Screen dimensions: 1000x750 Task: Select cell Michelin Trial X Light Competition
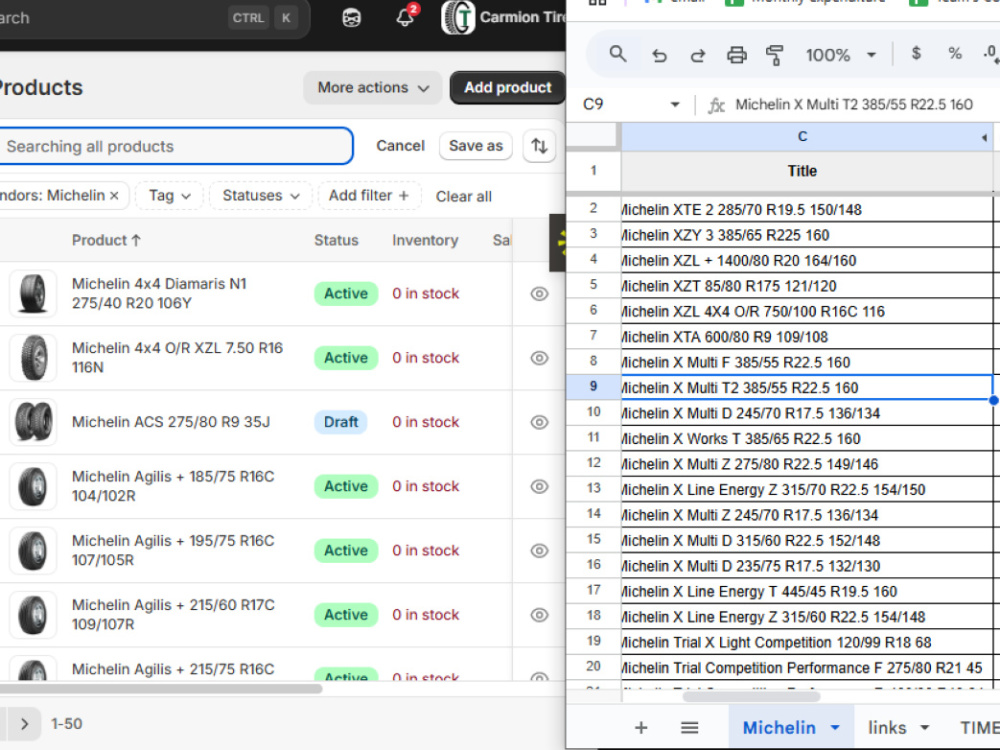[x=807, y=642]
